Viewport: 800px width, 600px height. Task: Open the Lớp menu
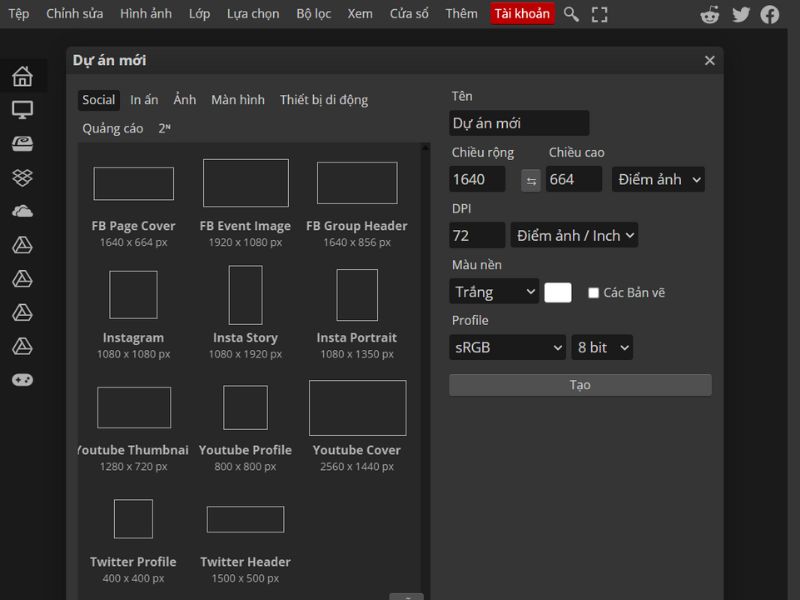tap(199, 14)
